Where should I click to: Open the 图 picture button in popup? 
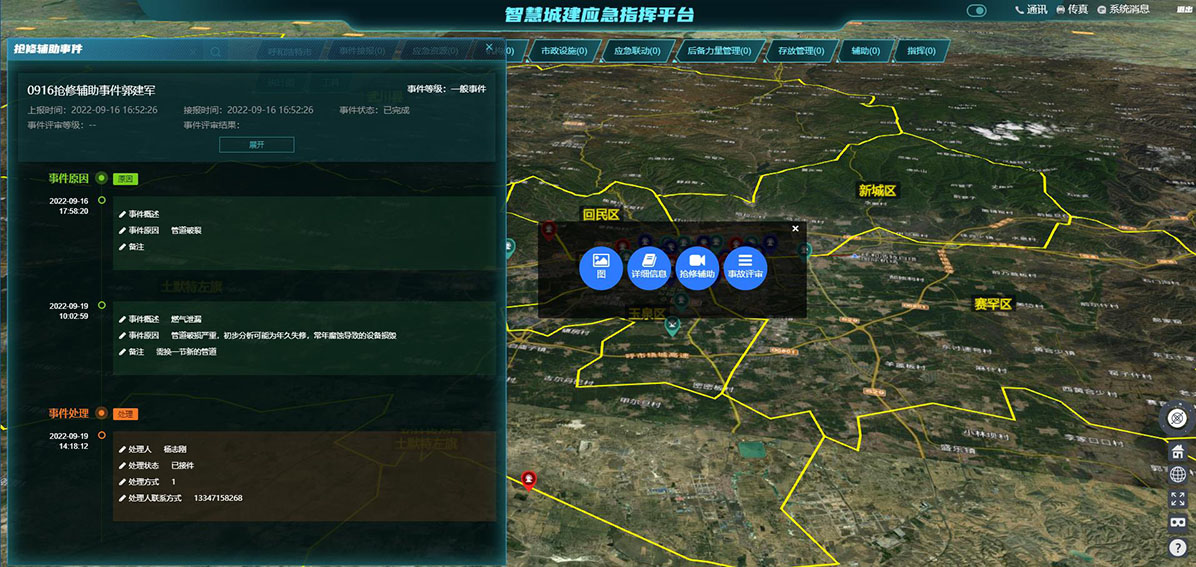601,269
